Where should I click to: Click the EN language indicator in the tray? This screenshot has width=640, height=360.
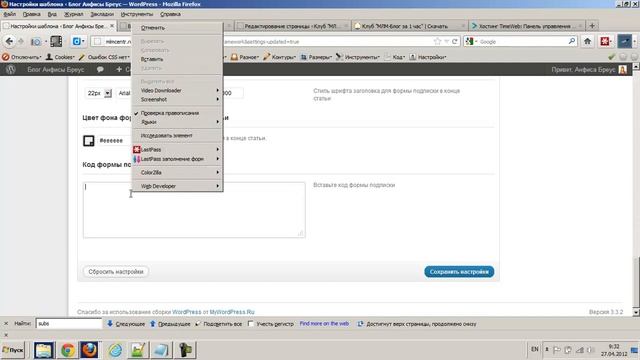point(535,349)
